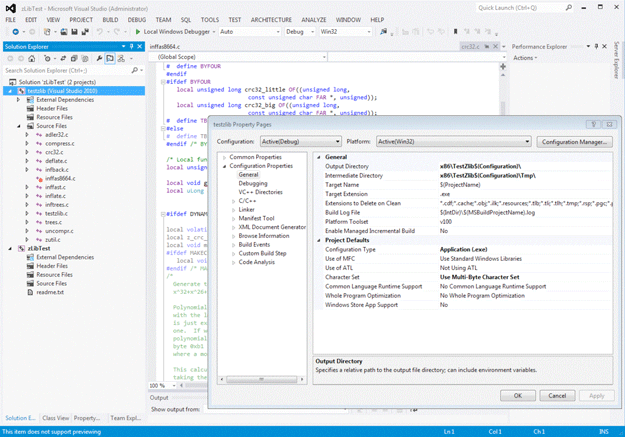
Task: Click the property tree horizontal scrollbar
Action: pos(260,379)
